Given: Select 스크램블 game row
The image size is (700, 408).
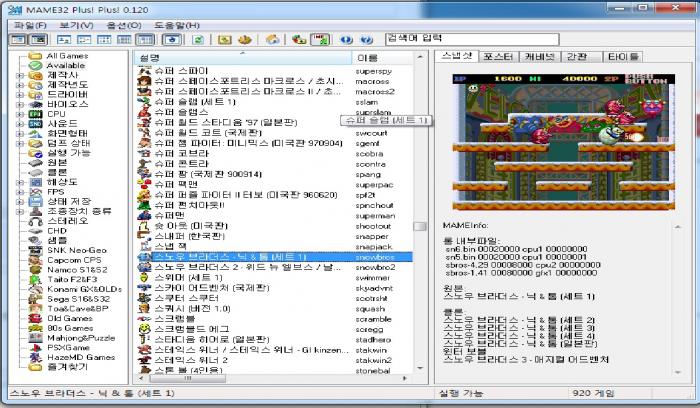Looking at the screenshot, I should tap(274, 319).
